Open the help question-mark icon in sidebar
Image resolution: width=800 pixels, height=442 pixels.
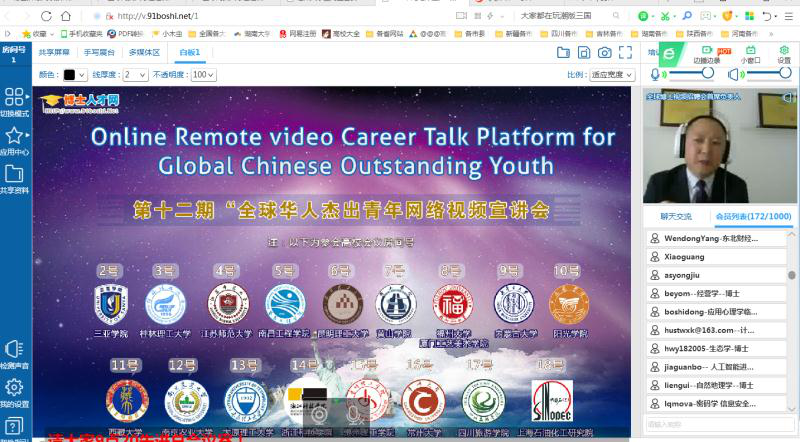(x=14, y=426)
